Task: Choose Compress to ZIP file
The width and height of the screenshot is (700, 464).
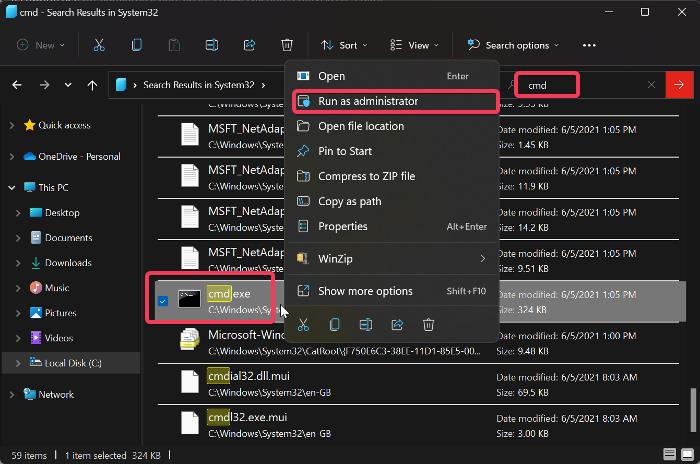Action: coord(392,176)
